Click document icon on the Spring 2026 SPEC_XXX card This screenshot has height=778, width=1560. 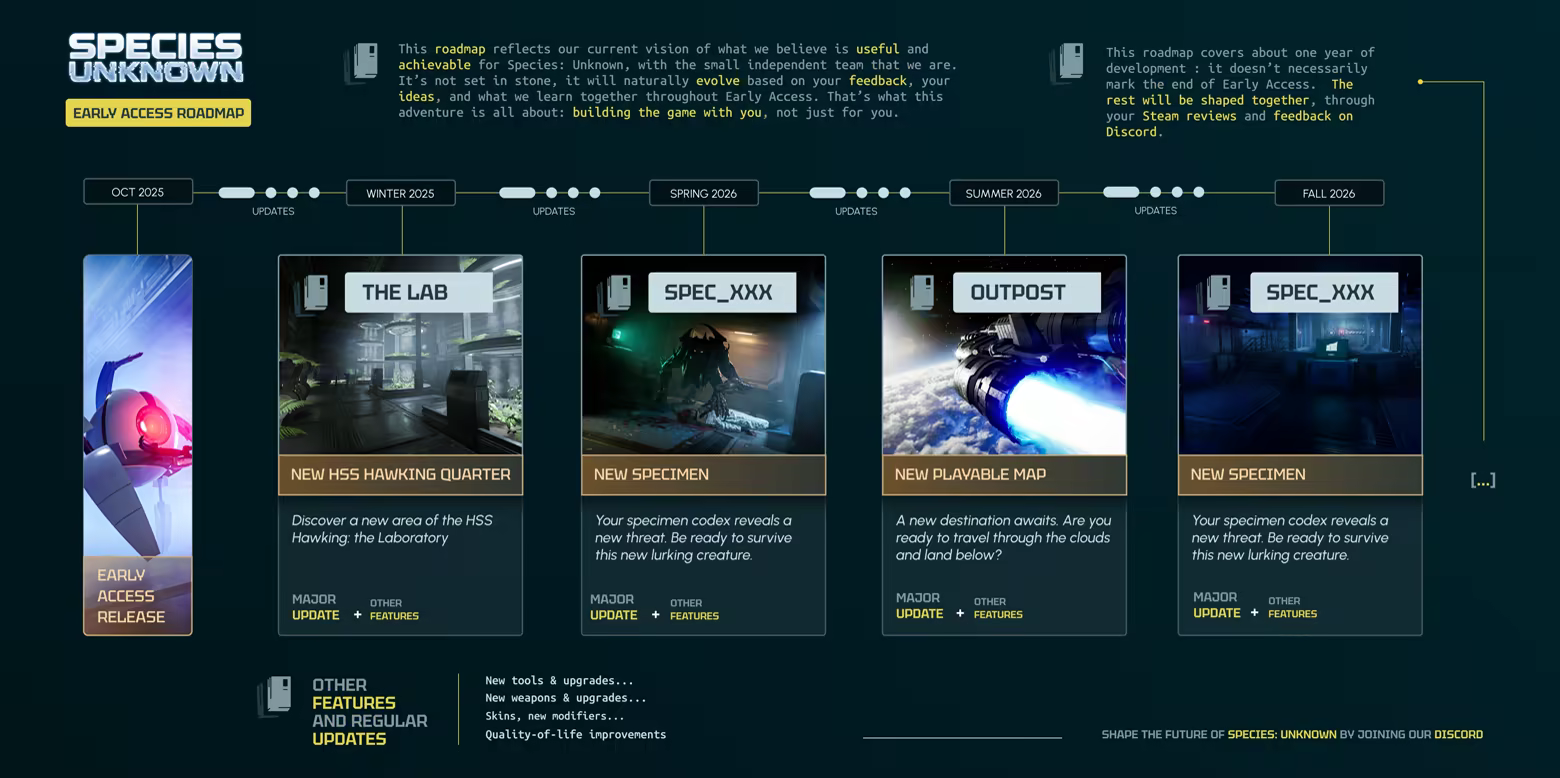tap(617, 293)
